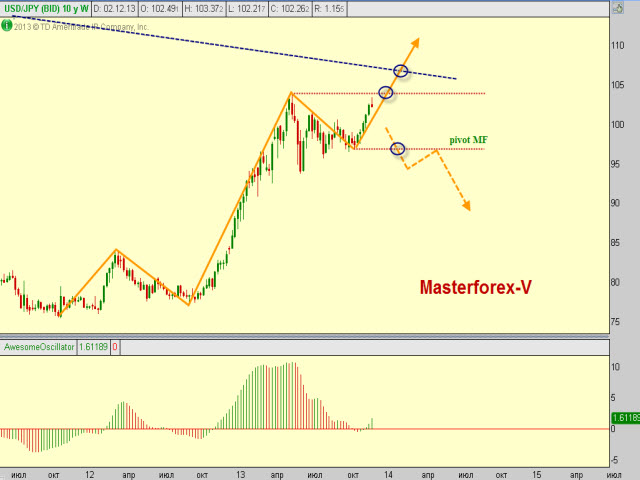Viewport: 640px width, 480px height.
Task: Click the oscillator value 1.61189 in header
Action: tap(93, 347)
